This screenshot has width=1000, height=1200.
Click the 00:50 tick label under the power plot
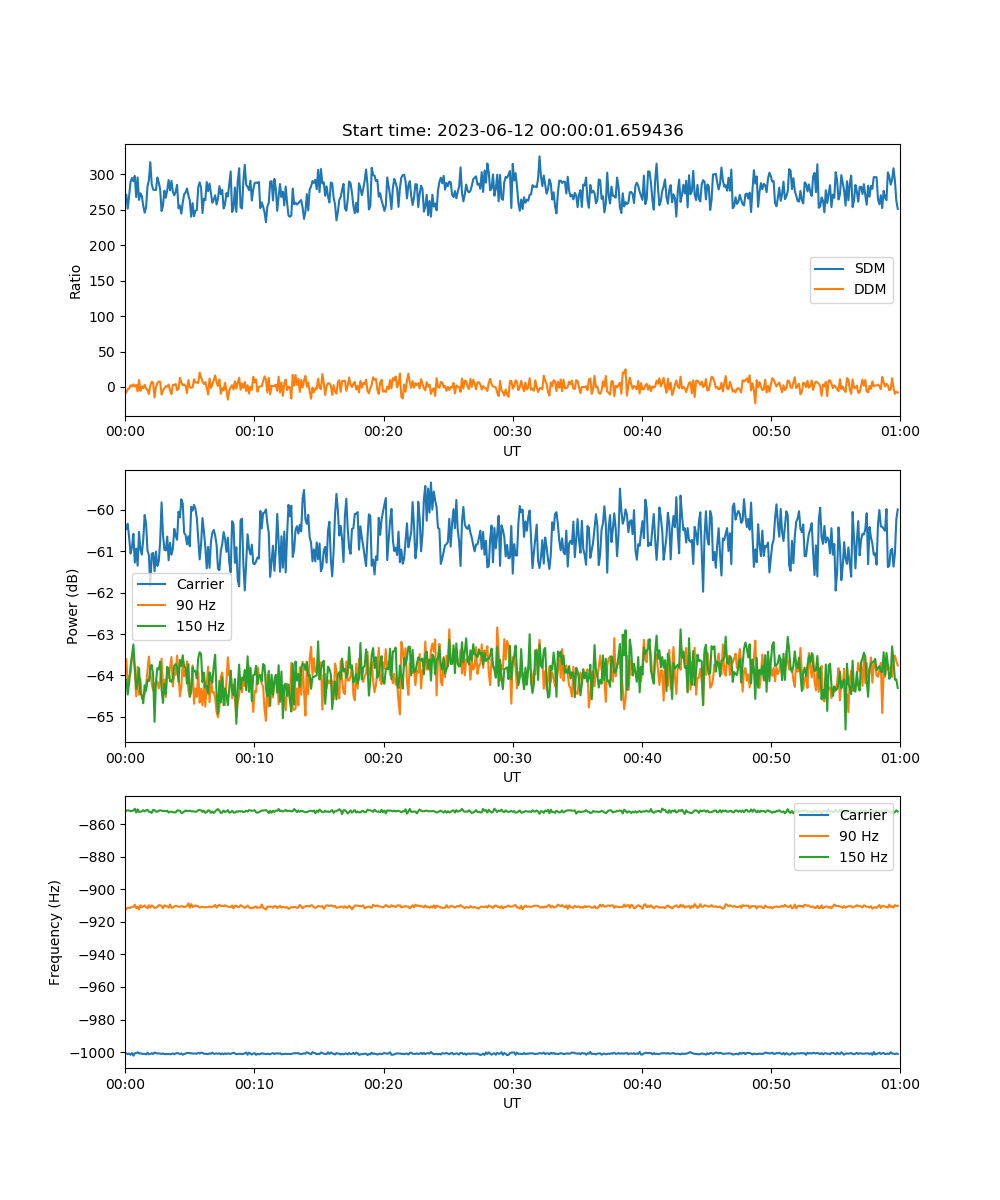click(771, 757)
